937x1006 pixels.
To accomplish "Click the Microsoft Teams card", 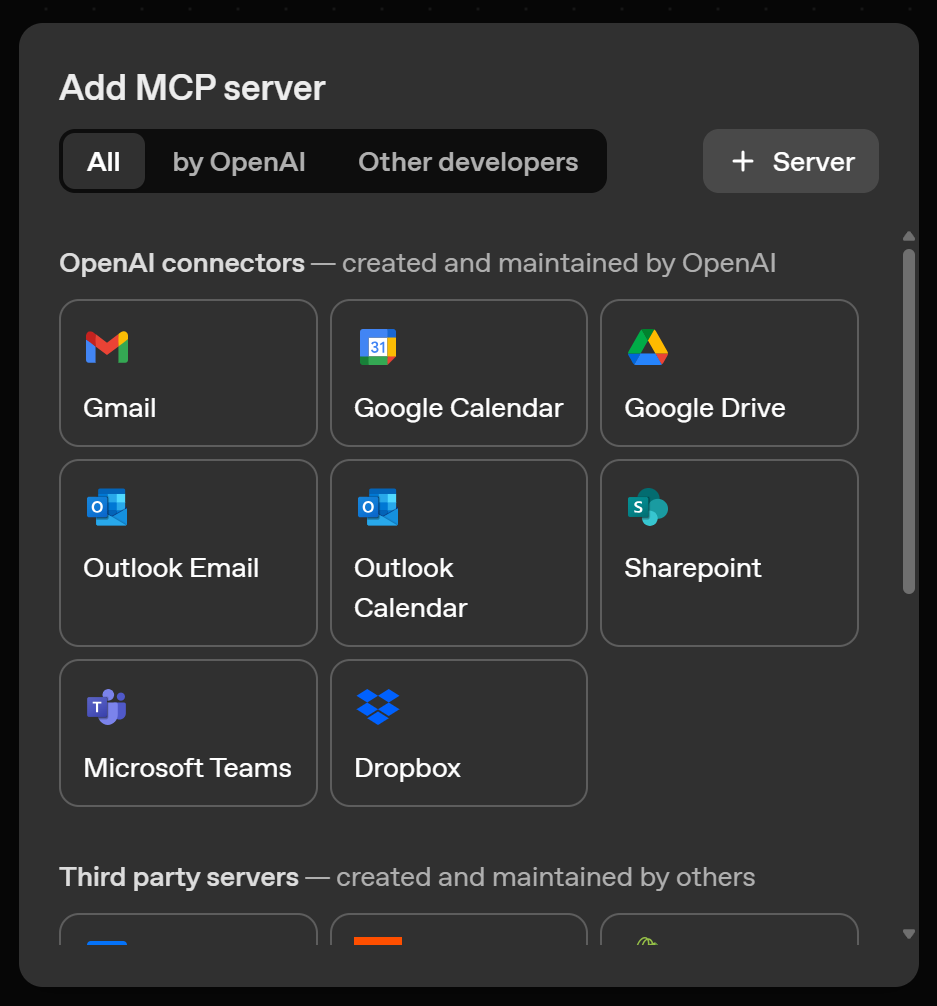I will click(188, 732).
